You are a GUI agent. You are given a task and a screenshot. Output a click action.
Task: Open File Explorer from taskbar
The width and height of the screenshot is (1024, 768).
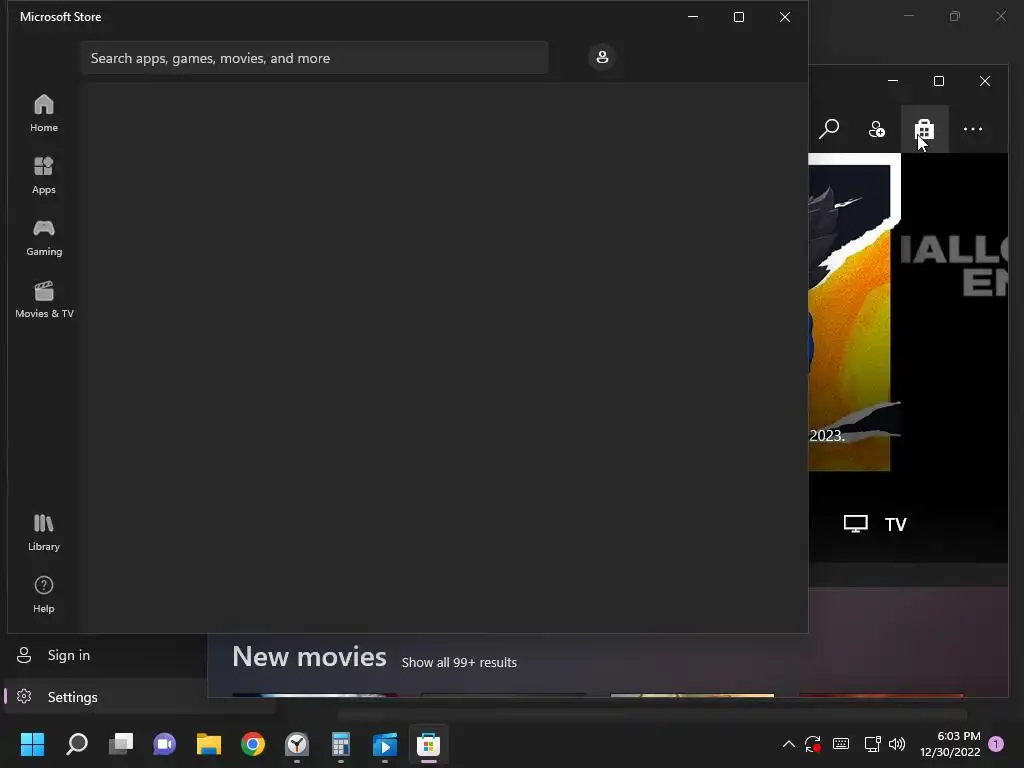(209, 744)
